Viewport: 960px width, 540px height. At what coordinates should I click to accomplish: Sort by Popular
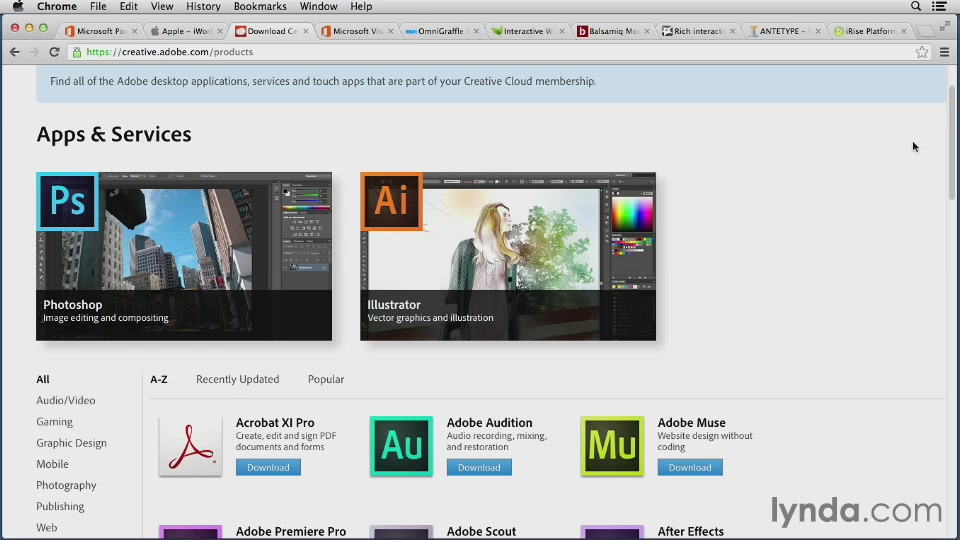click(326, 379)
